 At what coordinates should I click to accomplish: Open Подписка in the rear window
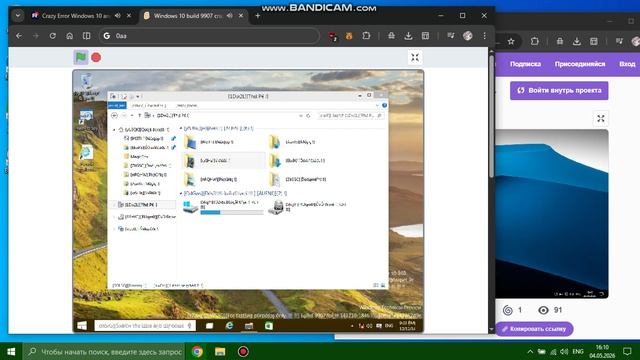[525, 64]
